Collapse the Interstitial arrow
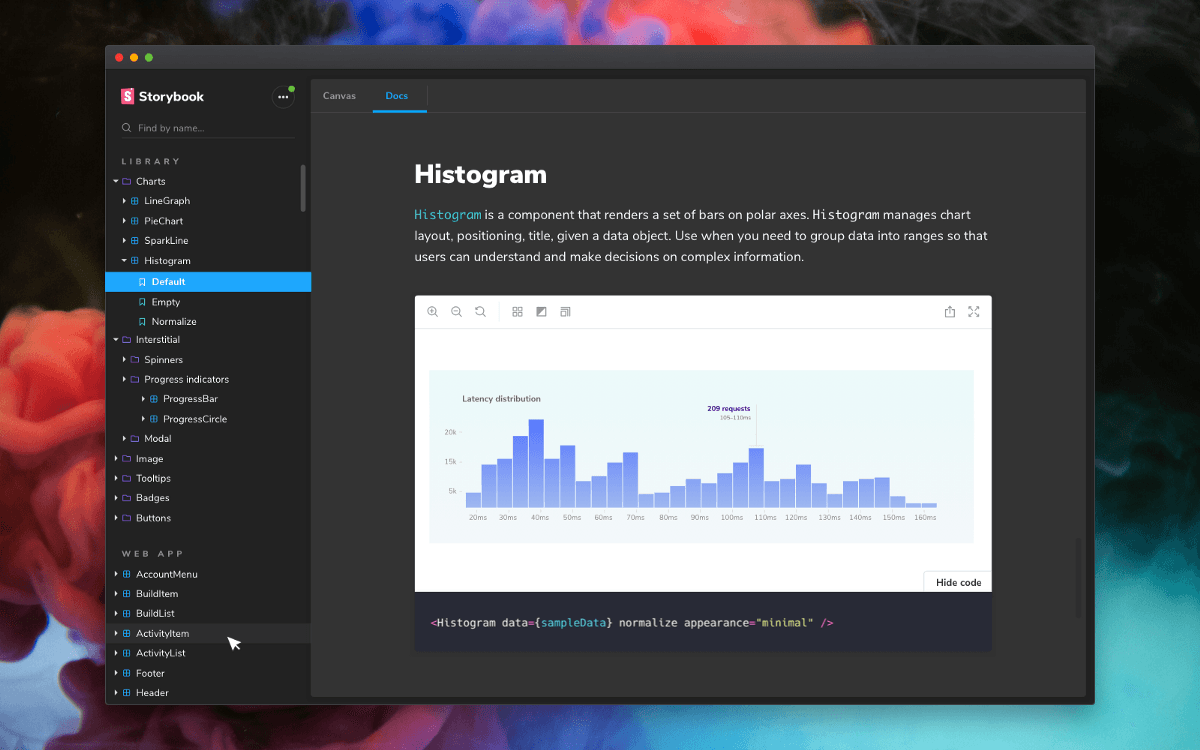 pos(116,340)
